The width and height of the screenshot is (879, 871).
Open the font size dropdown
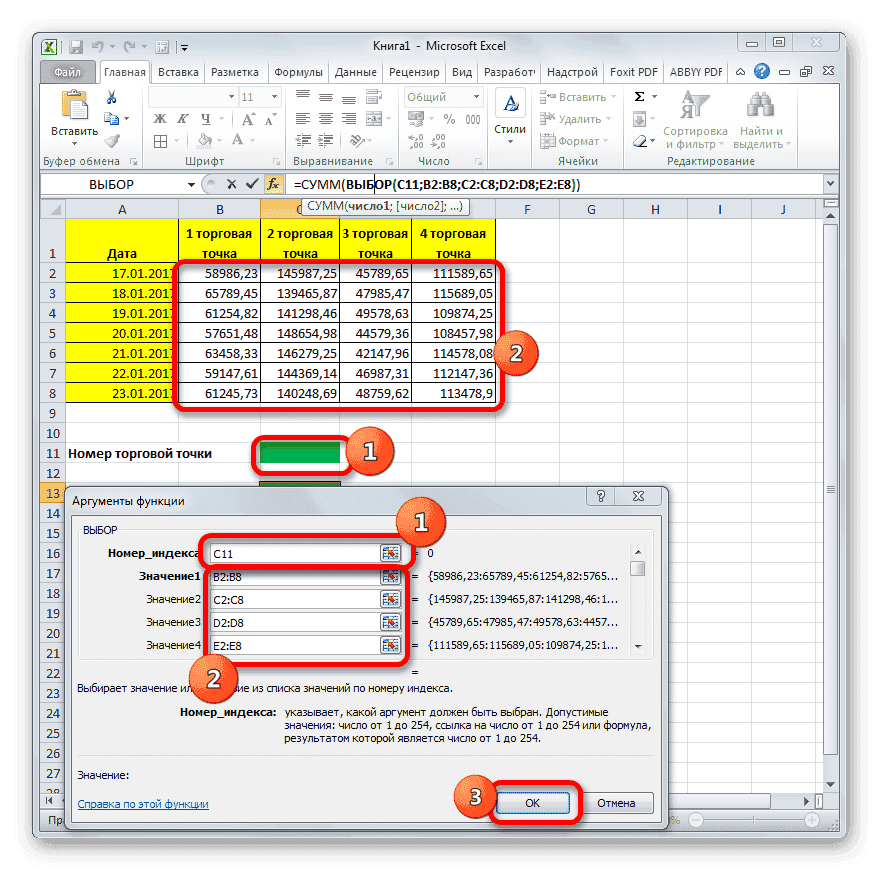(x=273, y=96)
